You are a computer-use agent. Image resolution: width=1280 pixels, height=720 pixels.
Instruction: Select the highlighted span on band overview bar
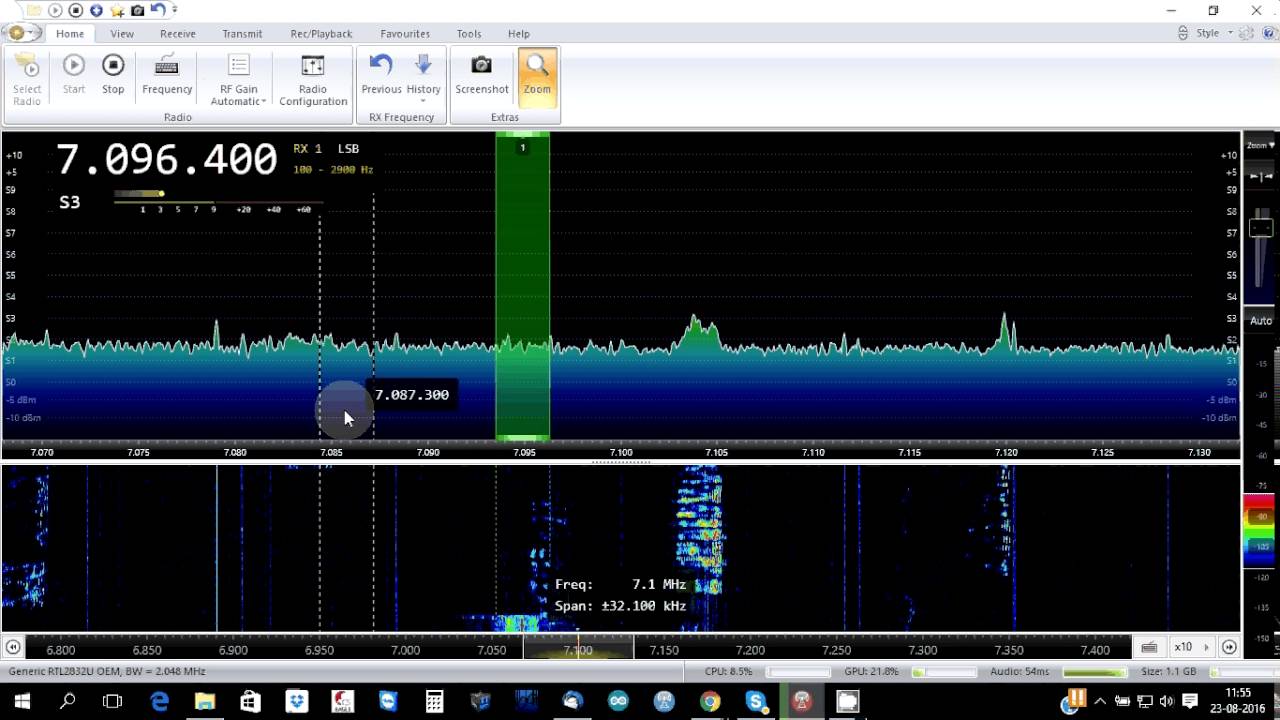[578, 649]
